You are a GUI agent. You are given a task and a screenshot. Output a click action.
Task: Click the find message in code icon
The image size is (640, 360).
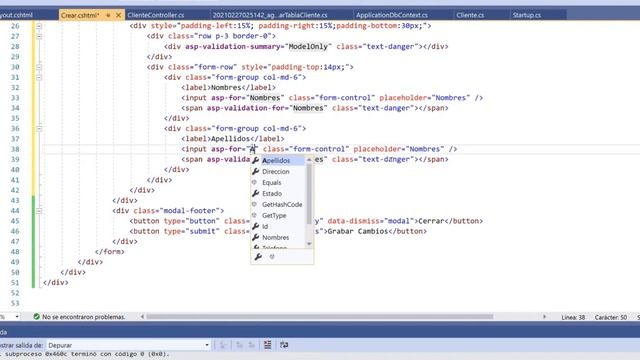(x=223, y=345)
